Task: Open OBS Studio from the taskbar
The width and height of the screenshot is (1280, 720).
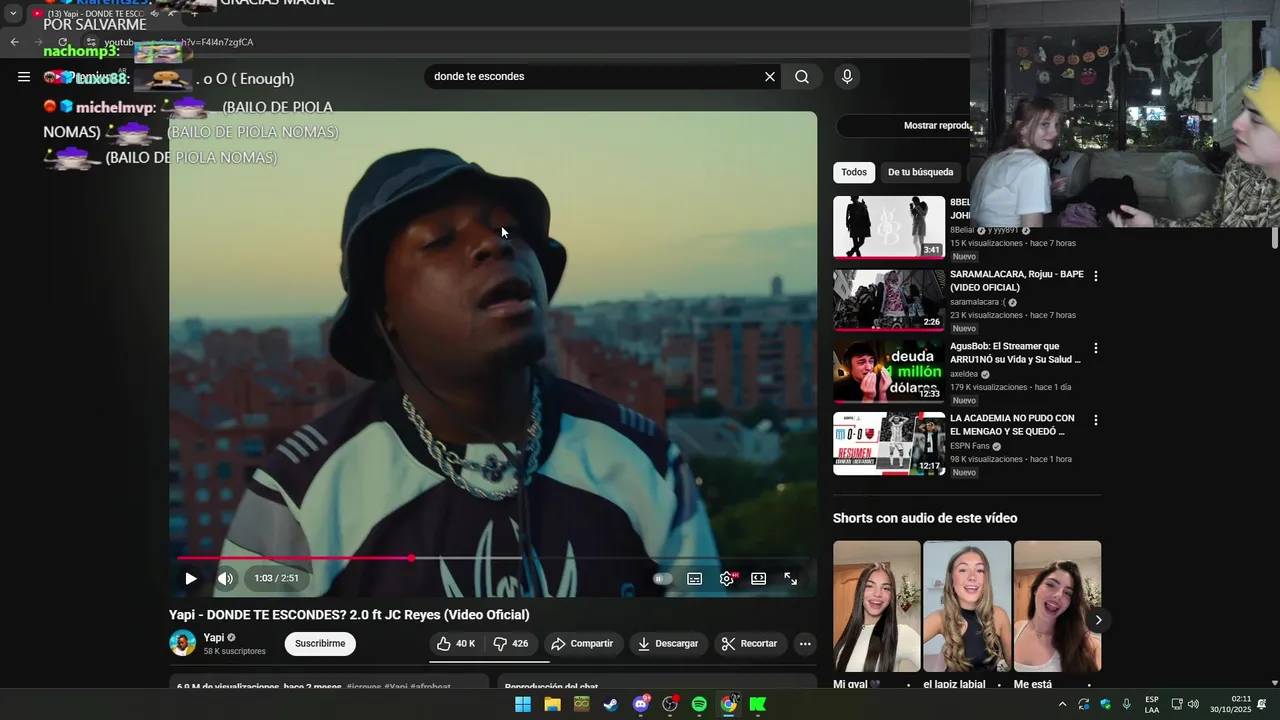Action: (x=670, y=704)
